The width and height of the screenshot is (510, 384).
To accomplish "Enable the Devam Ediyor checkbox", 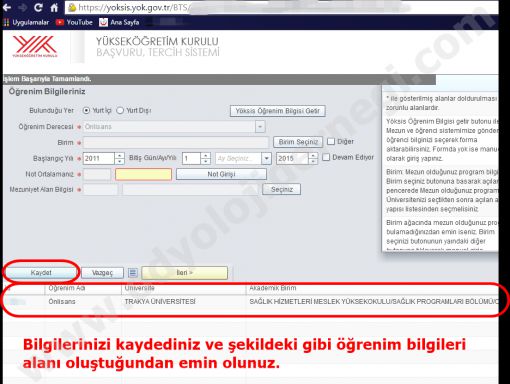I will [326, 157].
